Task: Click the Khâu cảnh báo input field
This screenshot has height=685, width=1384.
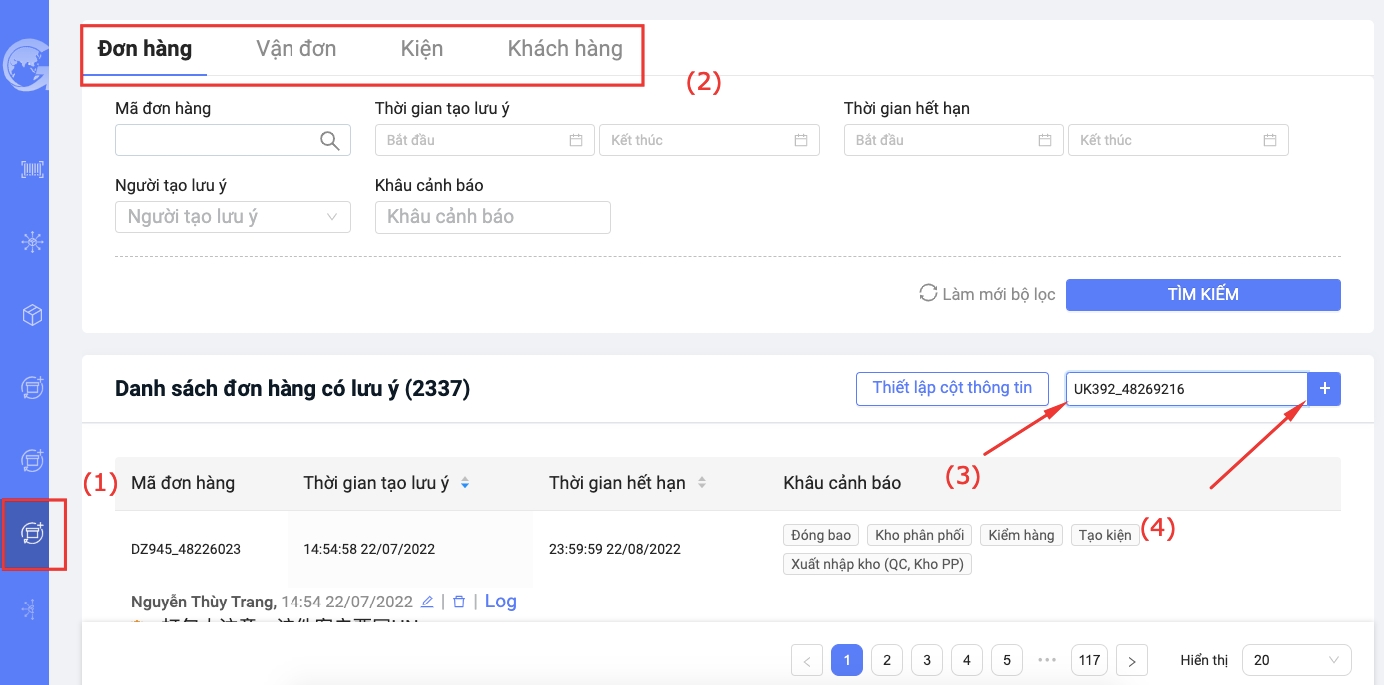Action: tap(492, 217)
